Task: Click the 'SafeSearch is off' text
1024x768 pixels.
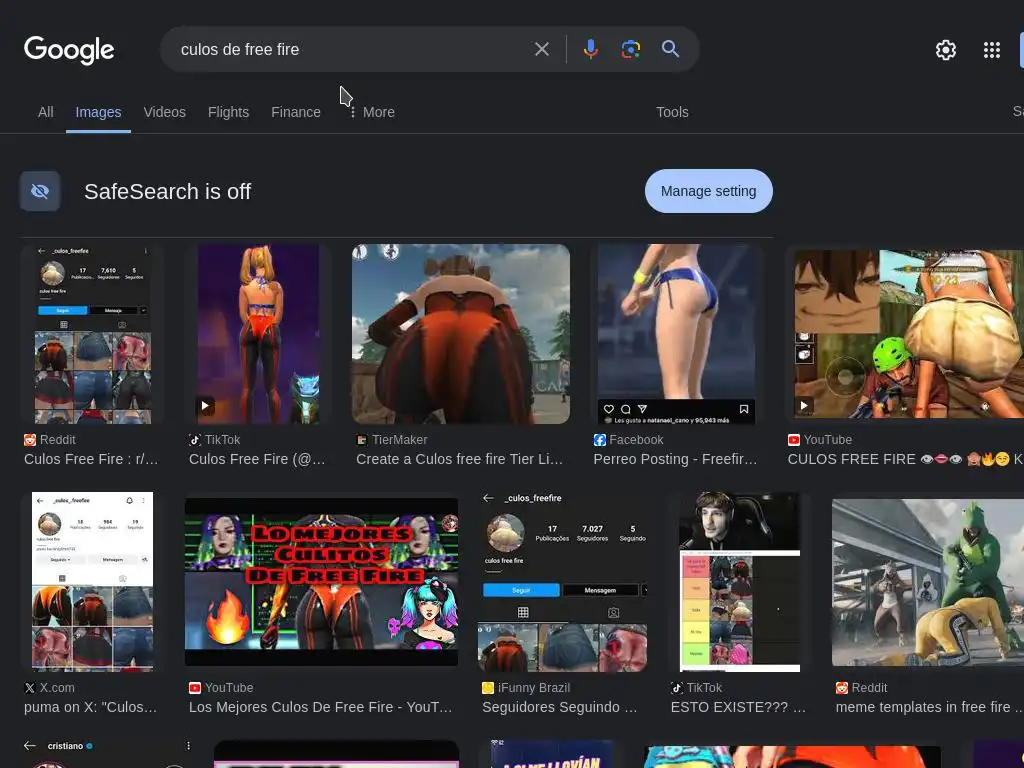Action: pos(167,191)
